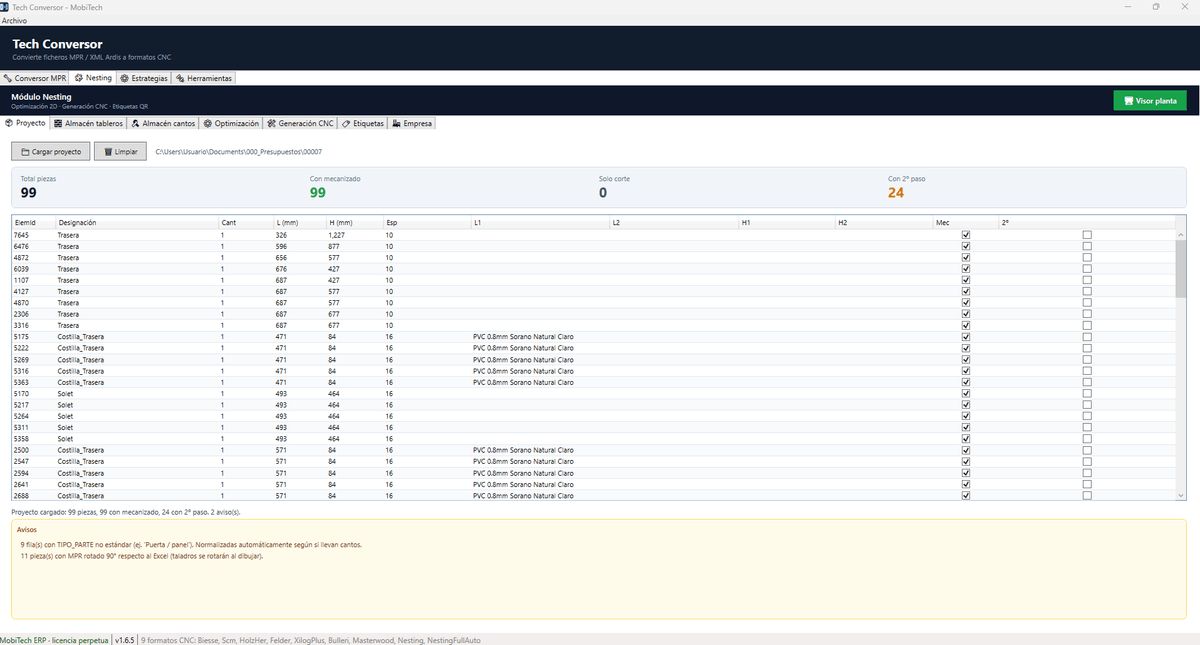Image resolution: width=1200 pixels, height=645 pixels.
Task: Open the Archivo menu
Action: pyautogui.click(x=15, y=20)
